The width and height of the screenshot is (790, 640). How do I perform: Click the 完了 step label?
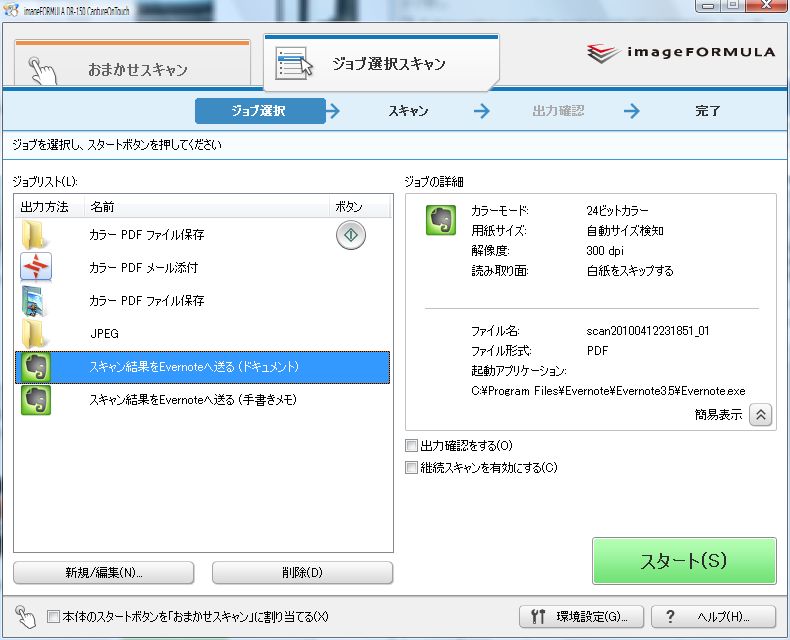(707, 111)
